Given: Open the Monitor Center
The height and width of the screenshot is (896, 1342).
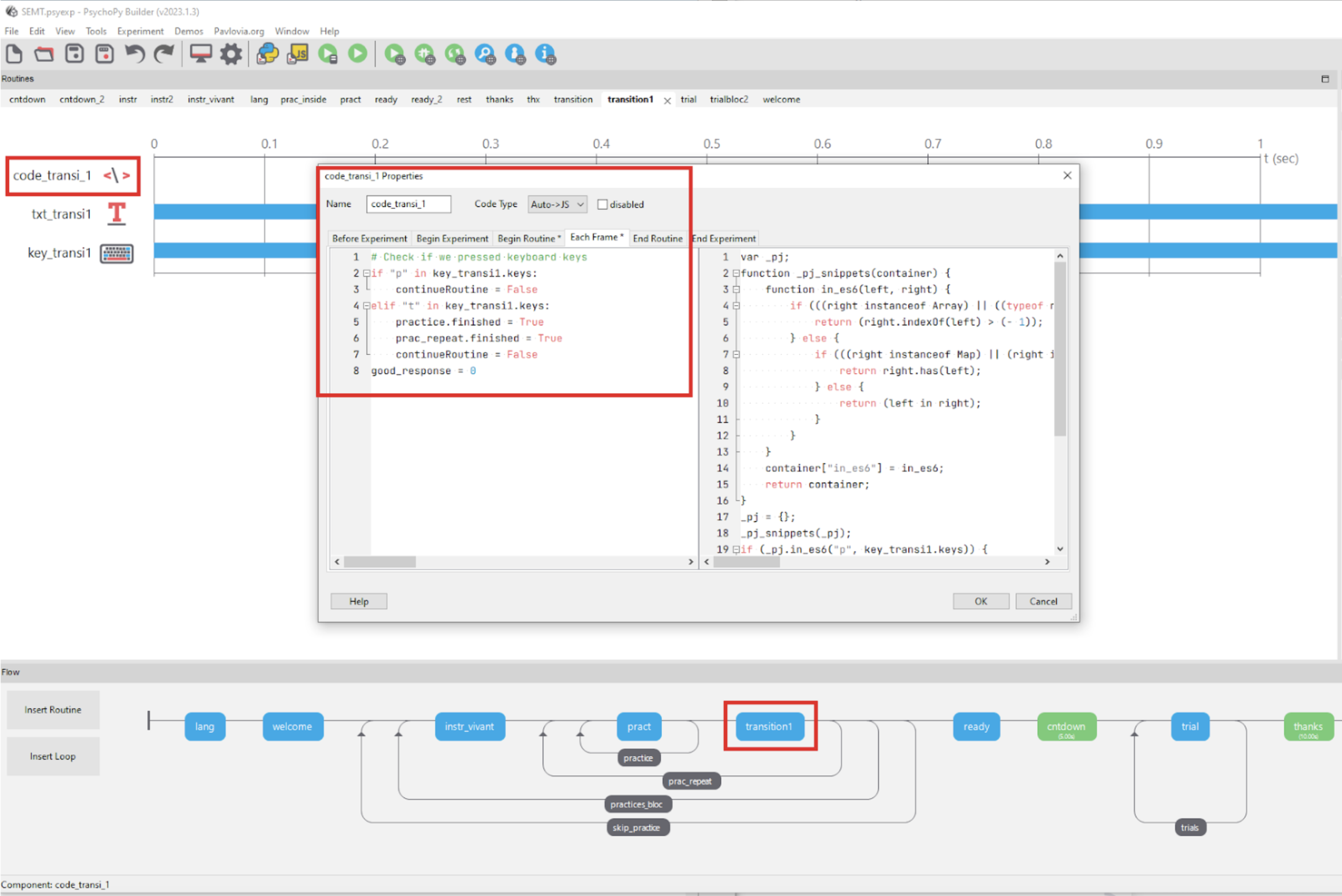Looking at the screenshot, I should [x=200, y=55].
